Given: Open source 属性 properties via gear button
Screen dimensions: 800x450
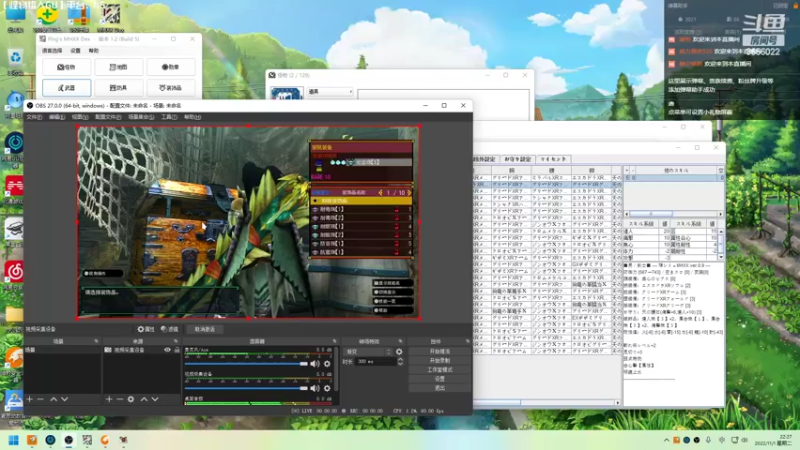Looking at the screenshot, I should [x=146, y=329].
